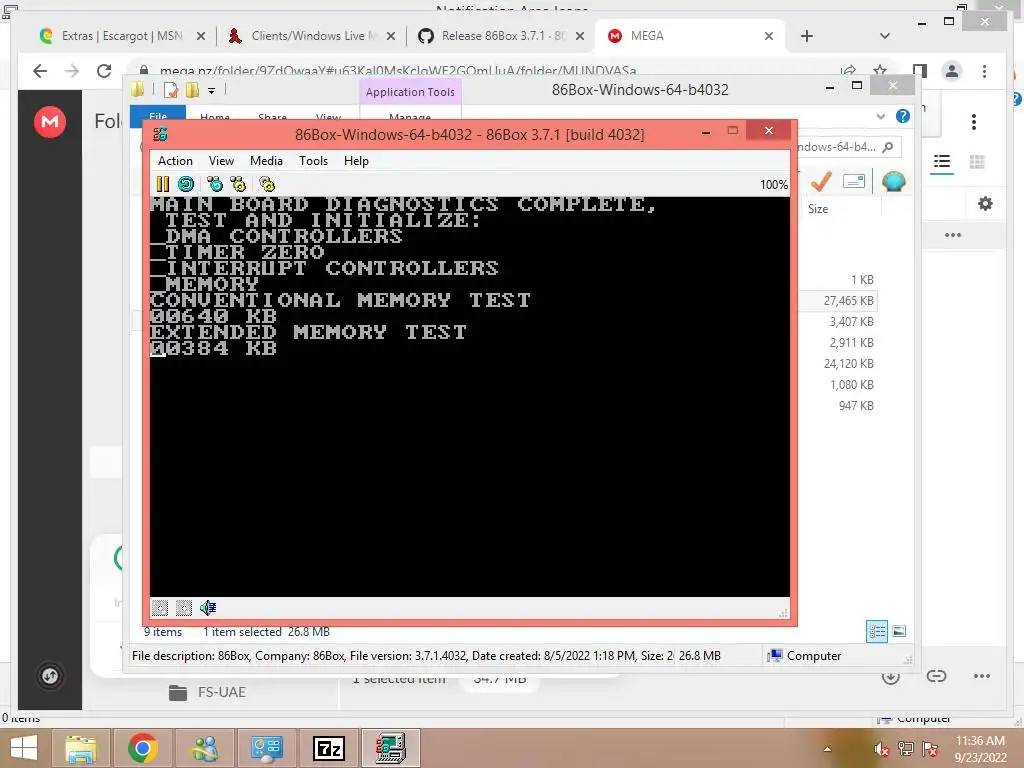Viewport: 1024px width, 768px height.
Task: Close the MEGA Chrome tab
Action: (769, 36)
